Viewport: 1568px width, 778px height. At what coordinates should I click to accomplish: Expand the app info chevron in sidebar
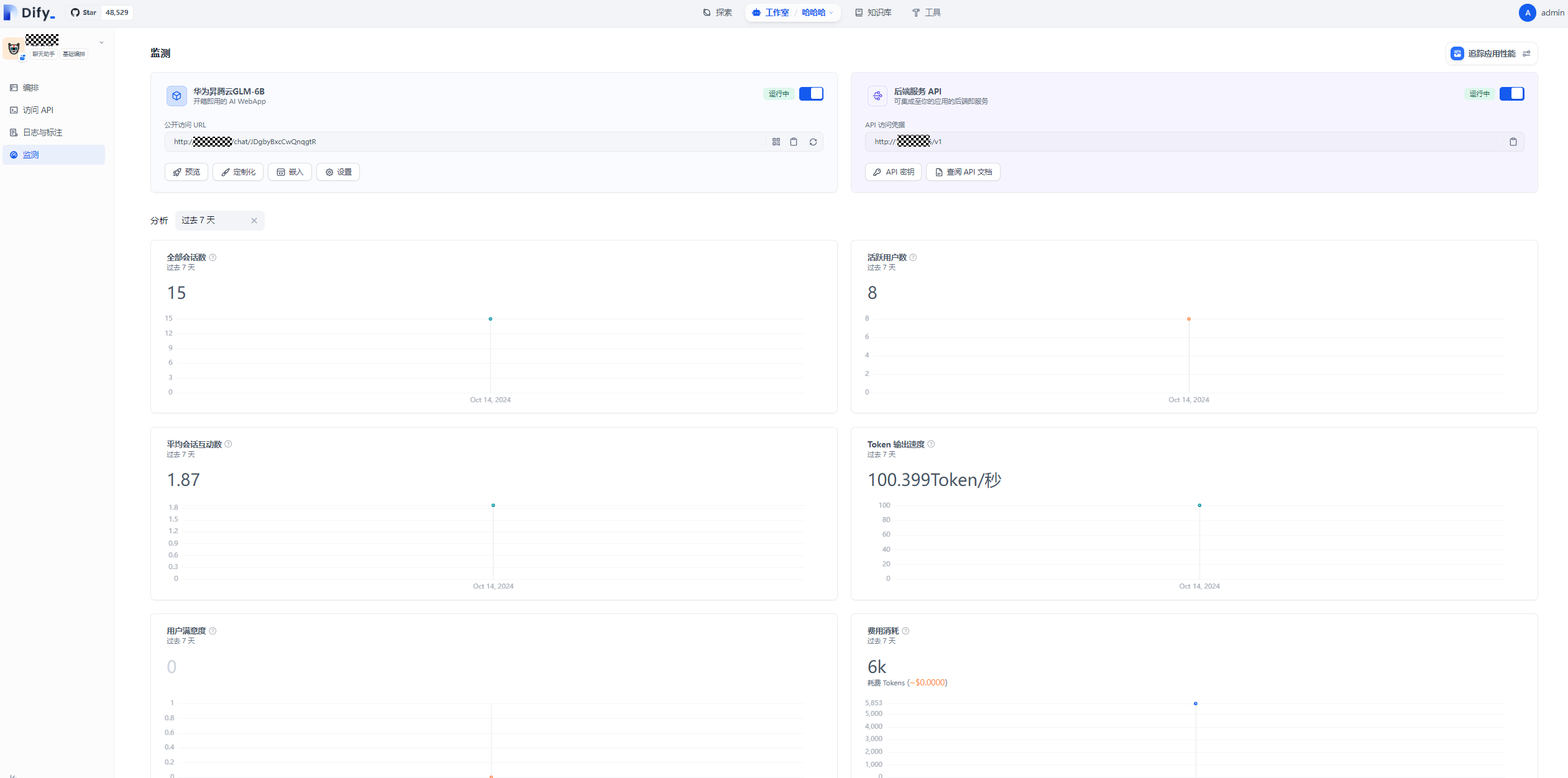point(101,43)
